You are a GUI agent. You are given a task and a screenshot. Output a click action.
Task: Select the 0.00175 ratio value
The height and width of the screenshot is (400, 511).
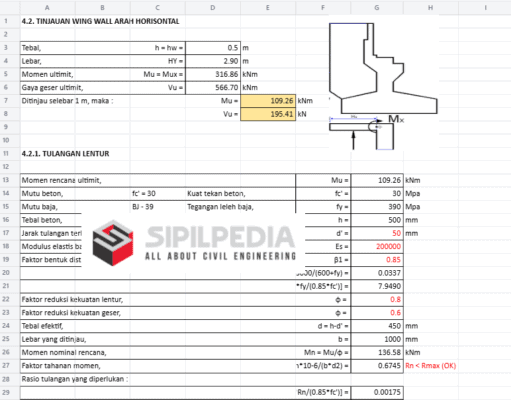[x=377, y=392]
